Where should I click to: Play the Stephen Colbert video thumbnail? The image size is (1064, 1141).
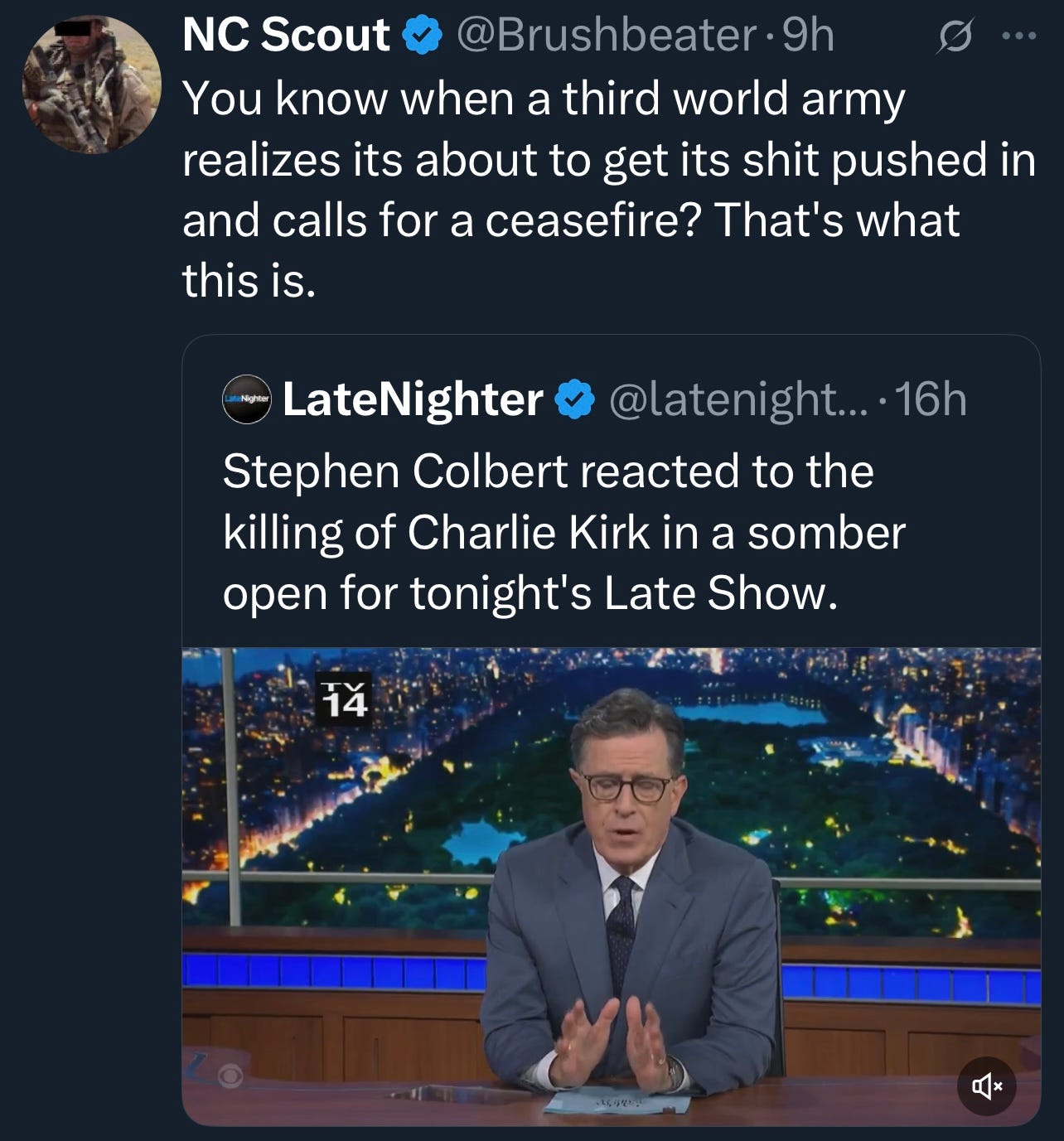(612, 887)
